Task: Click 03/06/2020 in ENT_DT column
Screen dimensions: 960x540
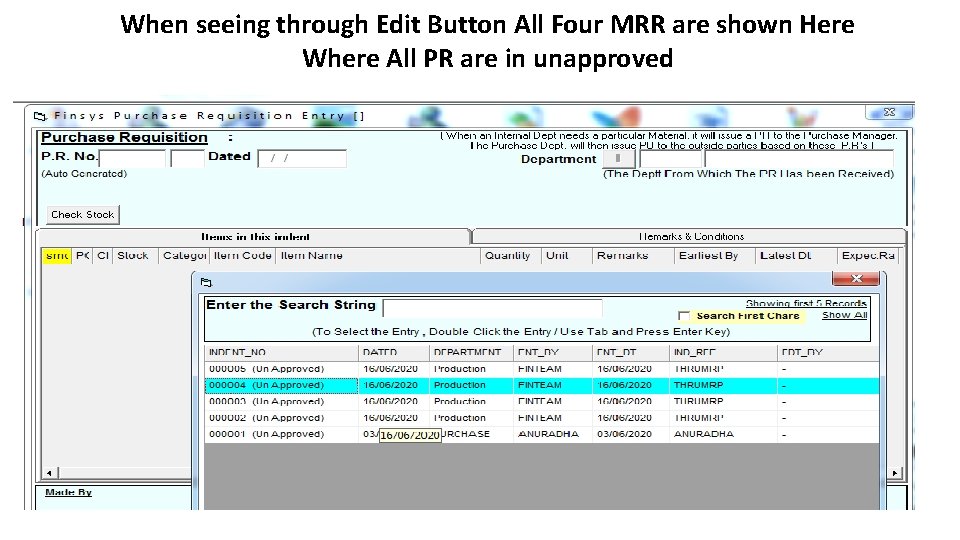Action: pyautogui.click(x=624, y=434)
